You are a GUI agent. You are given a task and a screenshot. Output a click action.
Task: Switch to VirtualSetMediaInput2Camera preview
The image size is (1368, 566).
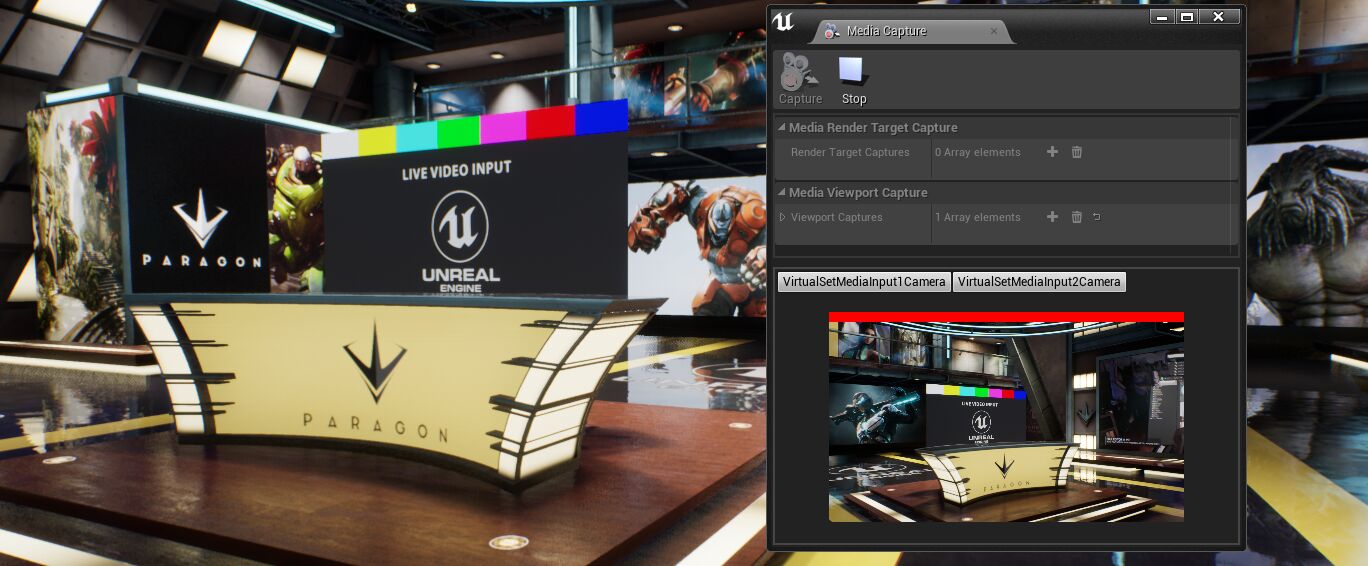point(1039,282)
